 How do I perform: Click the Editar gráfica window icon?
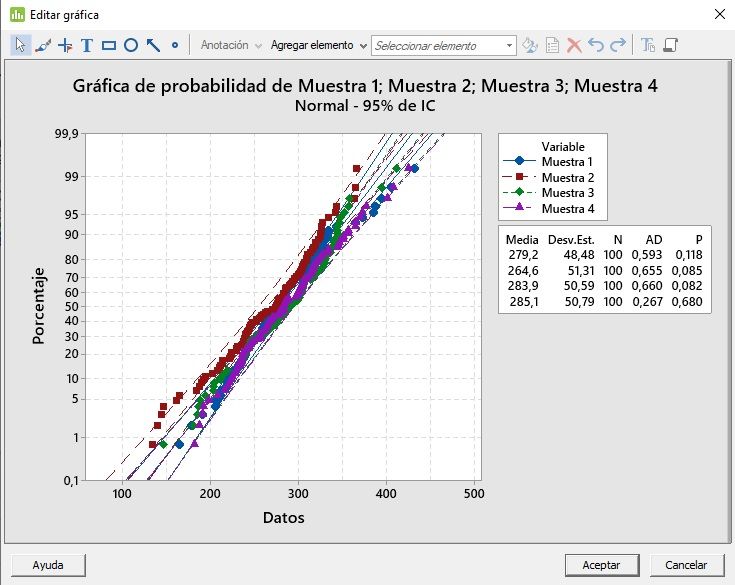[17, 15]
